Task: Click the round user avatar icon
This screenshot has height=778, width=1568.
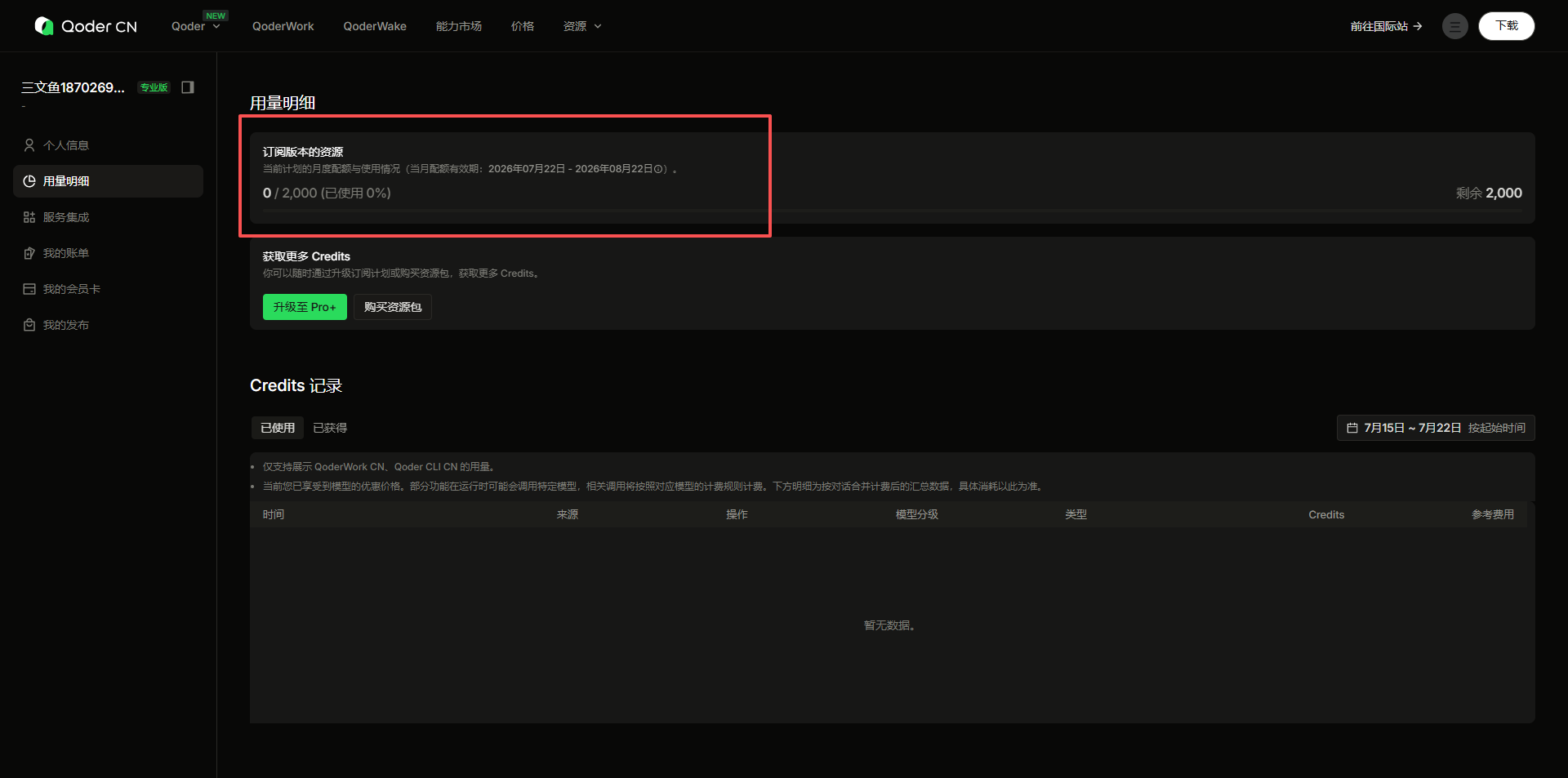Action: 1454,26
